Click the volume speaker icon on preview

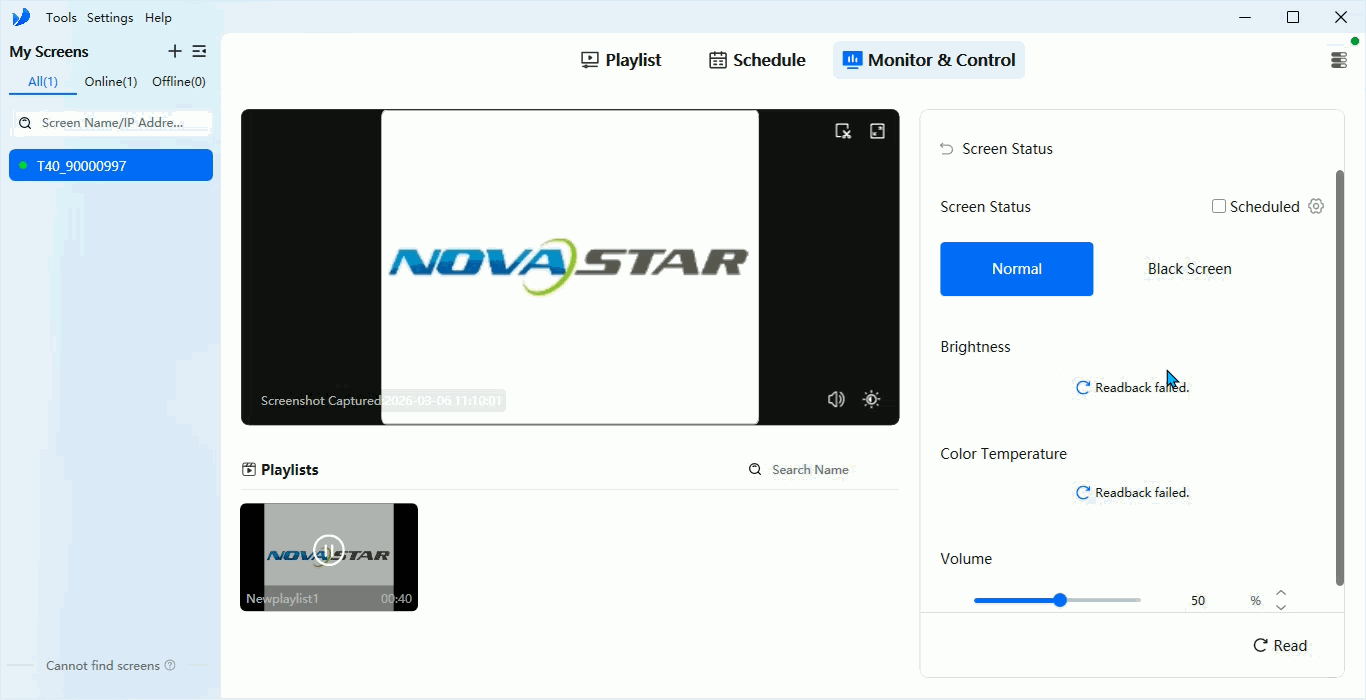[x=836, y=400]
